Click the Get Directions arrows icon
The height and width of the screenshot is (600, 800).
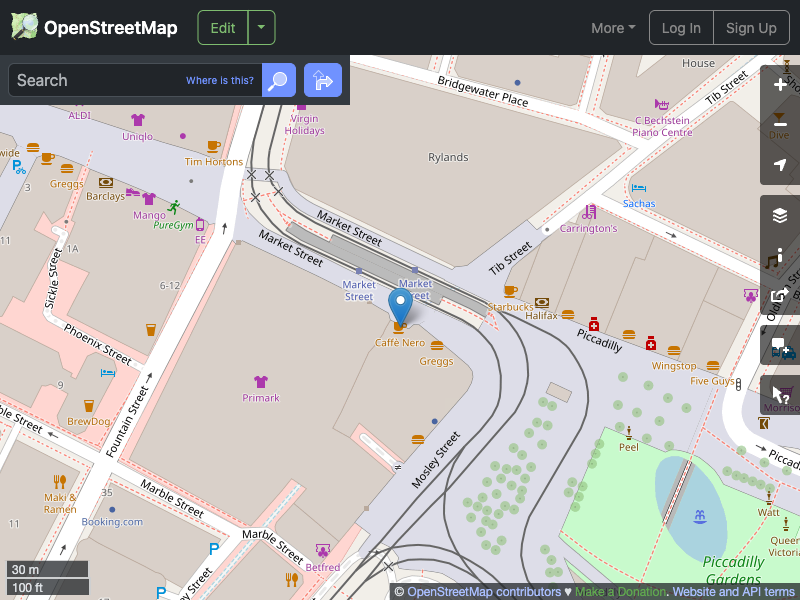(322, 80)
